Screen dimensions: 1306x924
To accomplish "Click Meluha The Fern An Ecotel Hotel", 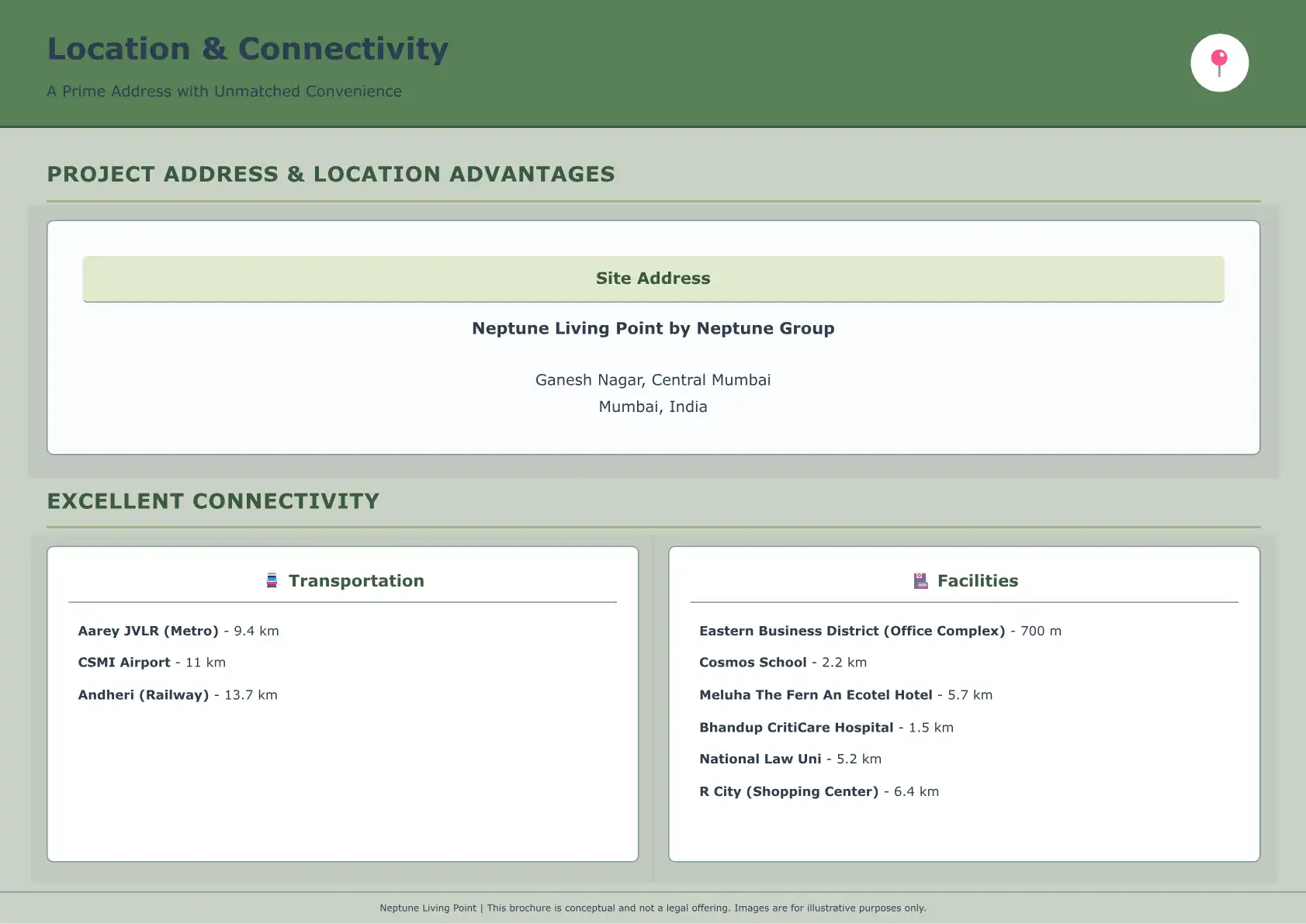I will click(845, 695).
